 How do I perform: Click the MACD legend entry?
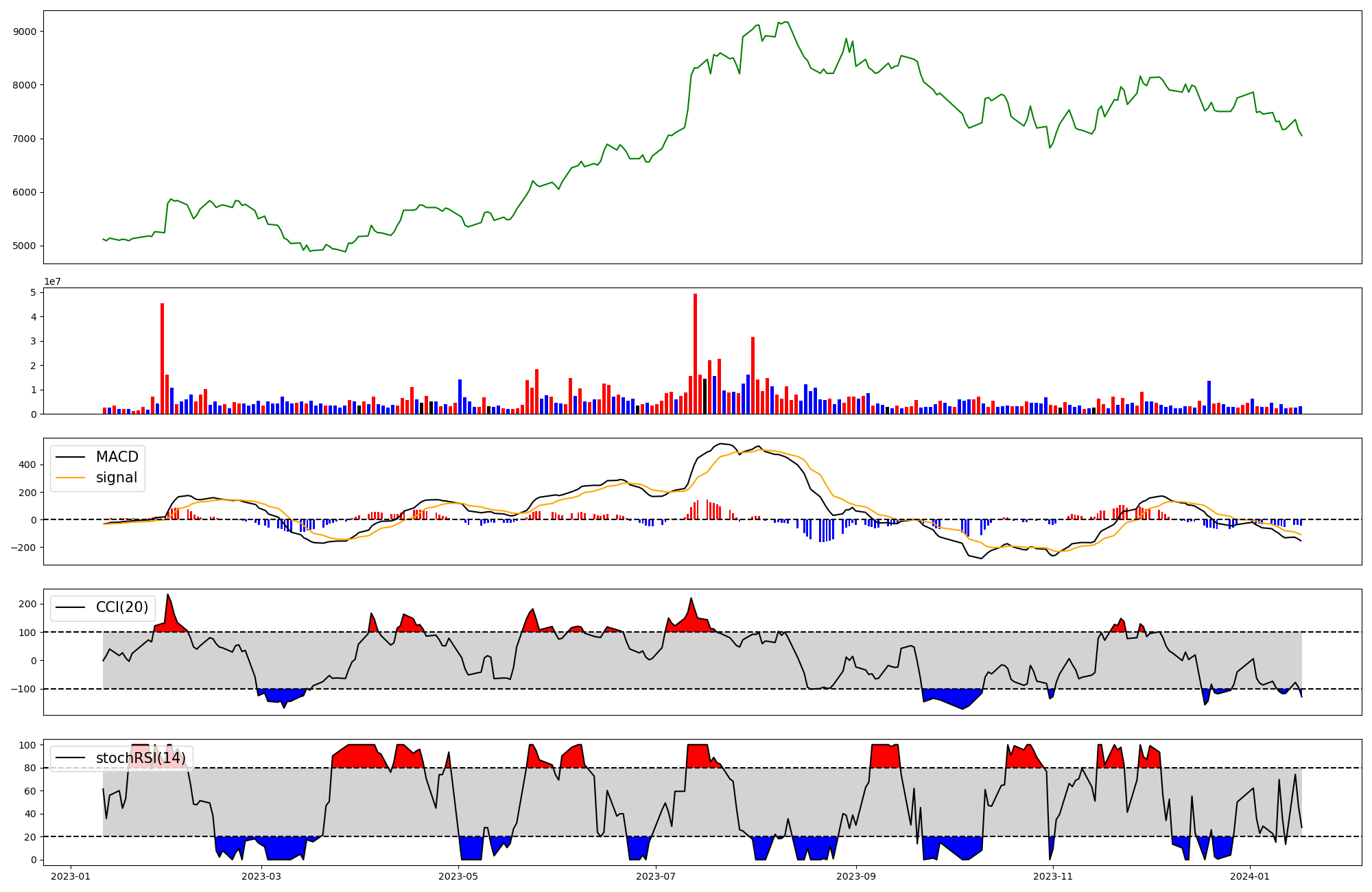[117, 457]
